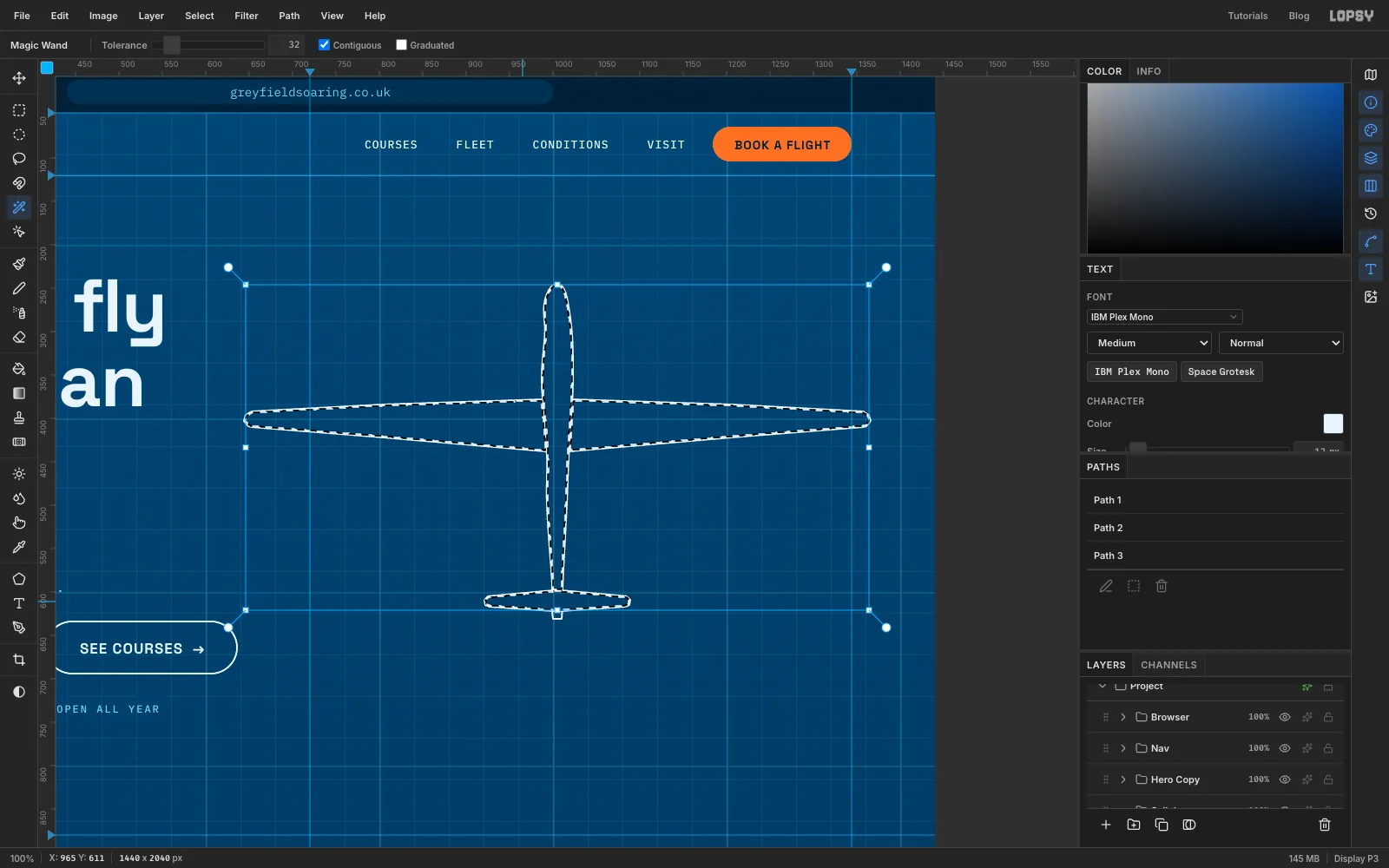The image size is (1389, 868).
Task: Click the IBM Plex Mono font button
Action: (x=1132, y=372)
